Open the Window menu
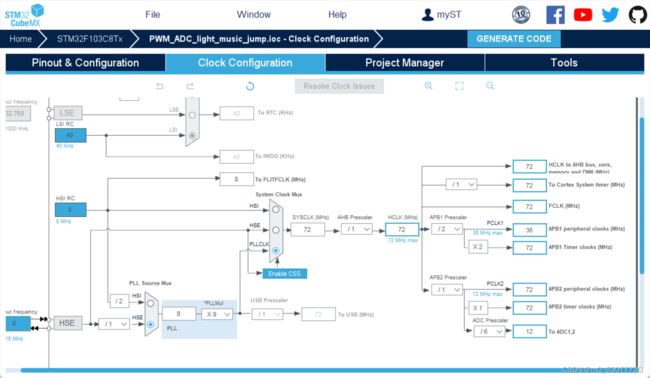 [253, 15]
